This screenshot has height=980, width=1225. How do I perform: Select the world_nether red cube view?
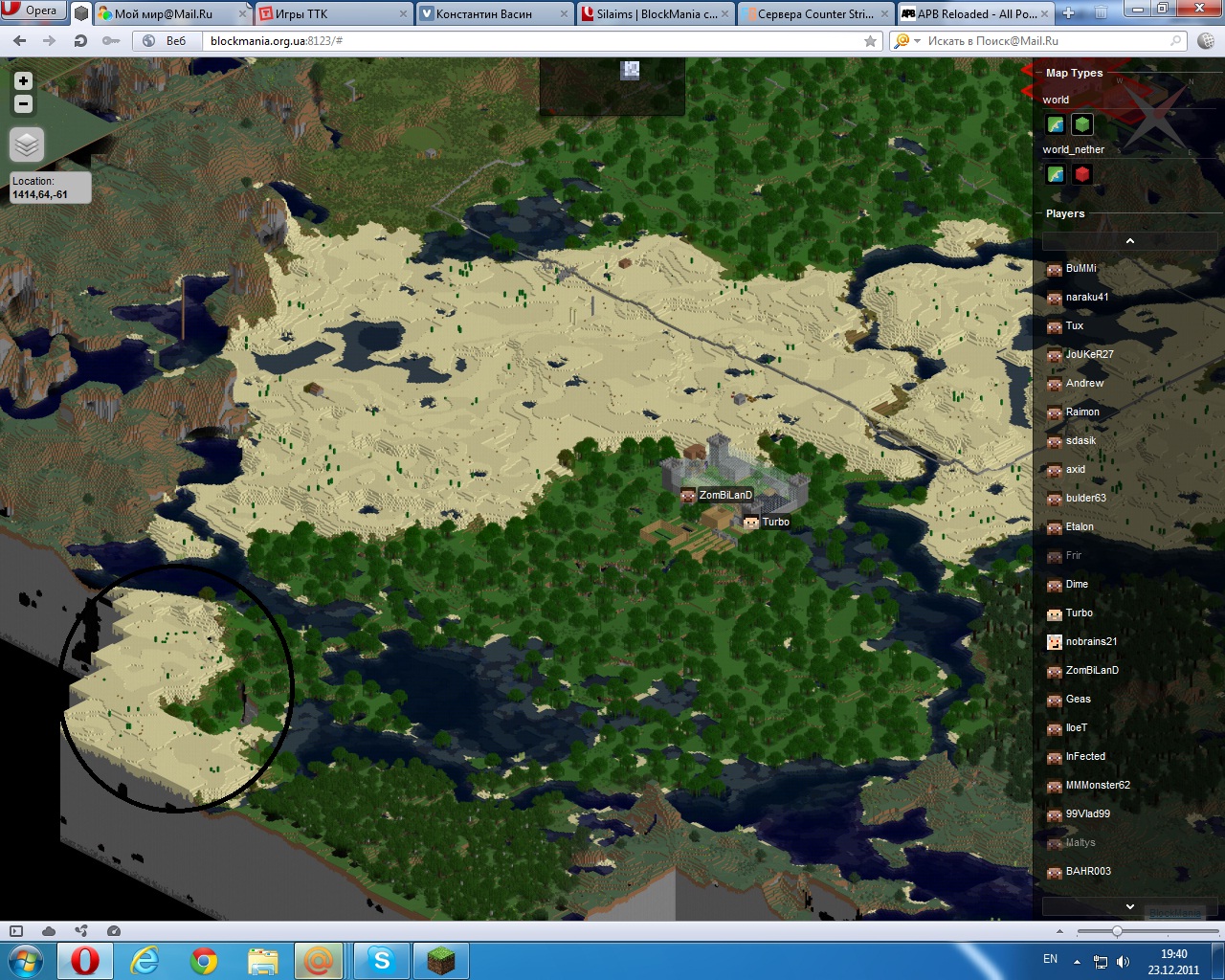[x=1082, y=174]
